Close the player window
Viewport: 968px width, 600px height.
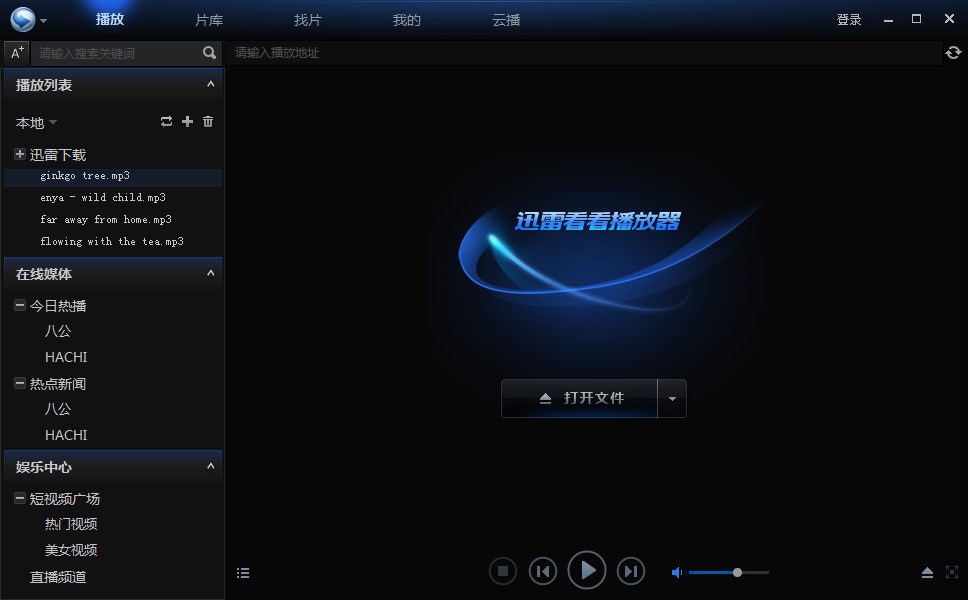949,19
